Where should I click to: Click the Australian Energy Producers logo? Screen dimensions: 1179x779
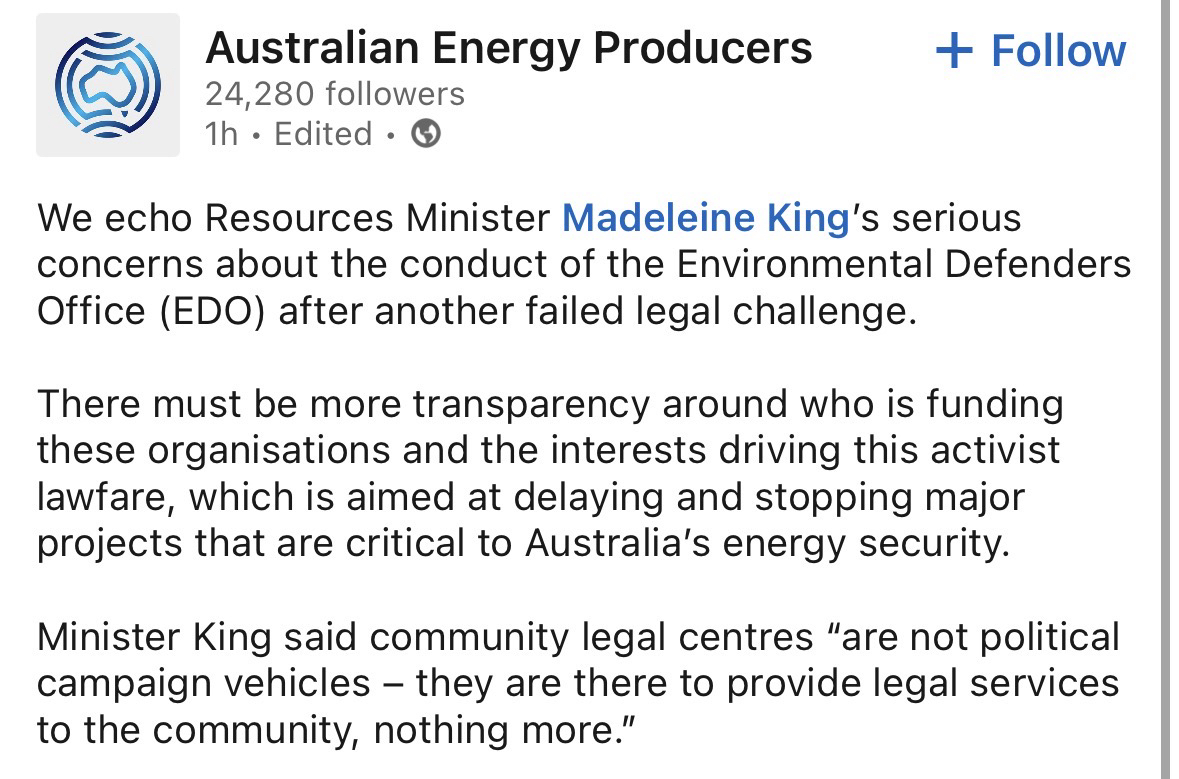click(107, 85)
